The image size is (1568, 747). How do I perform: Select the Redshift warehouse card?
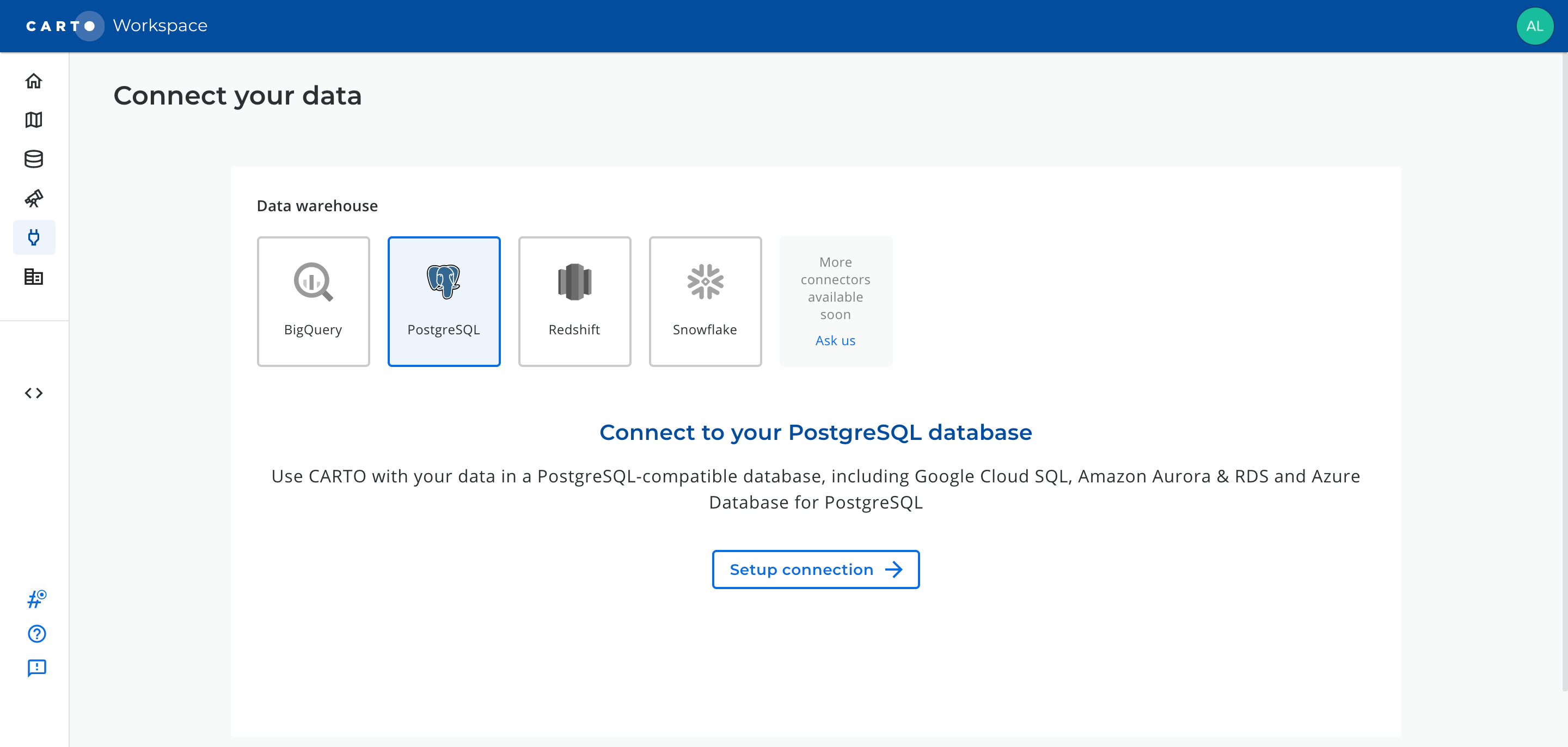pos(574,301)
